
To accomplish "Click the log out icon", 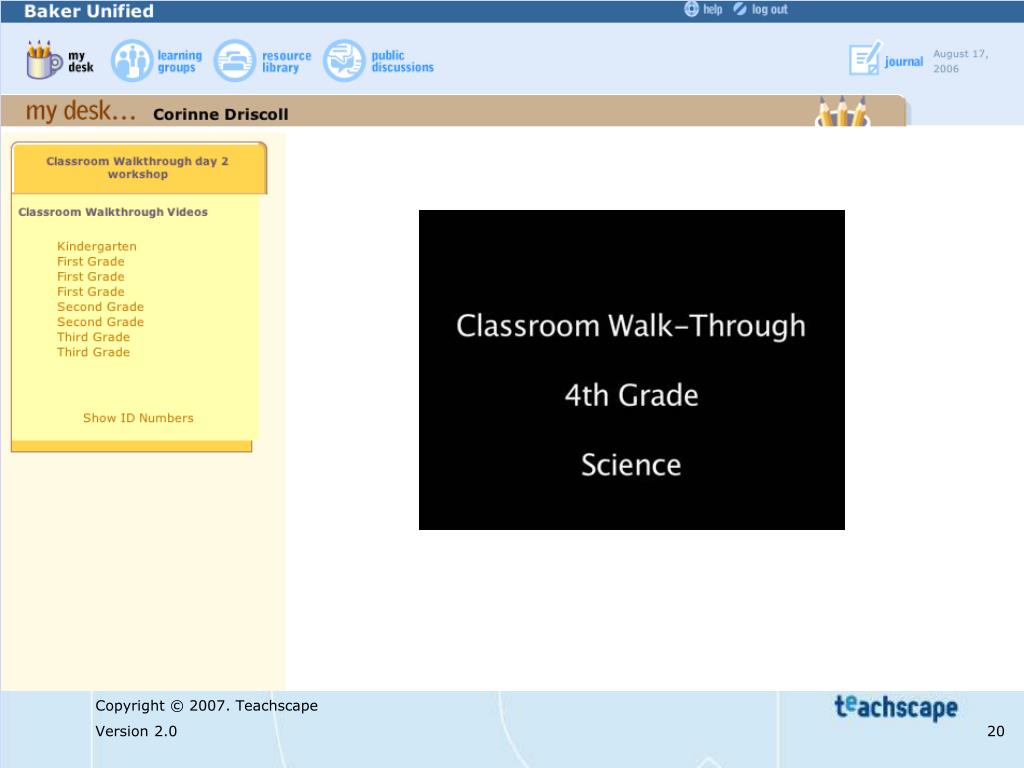I will (x=739, y=9).
